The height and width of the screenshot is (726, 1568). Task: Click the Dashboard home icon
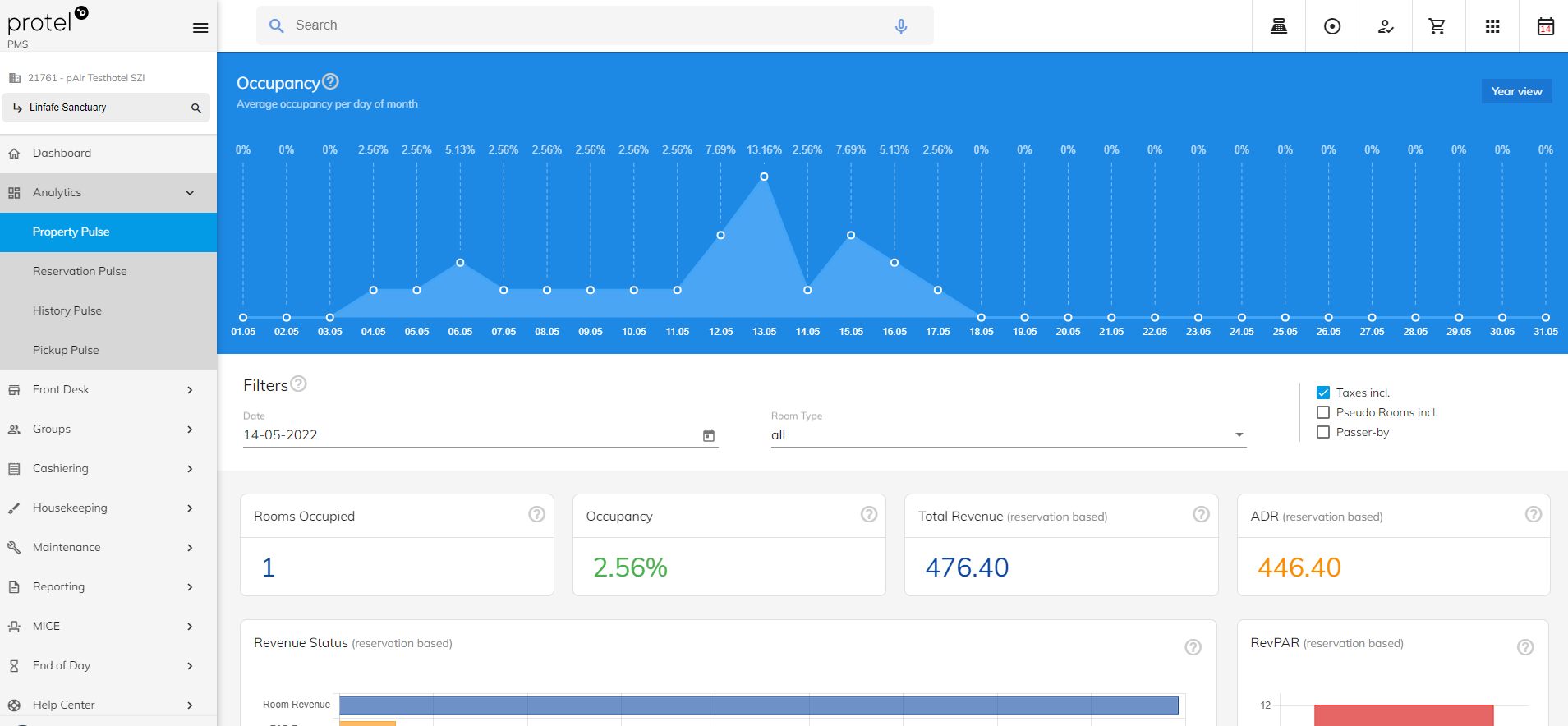tap(14, 154)
